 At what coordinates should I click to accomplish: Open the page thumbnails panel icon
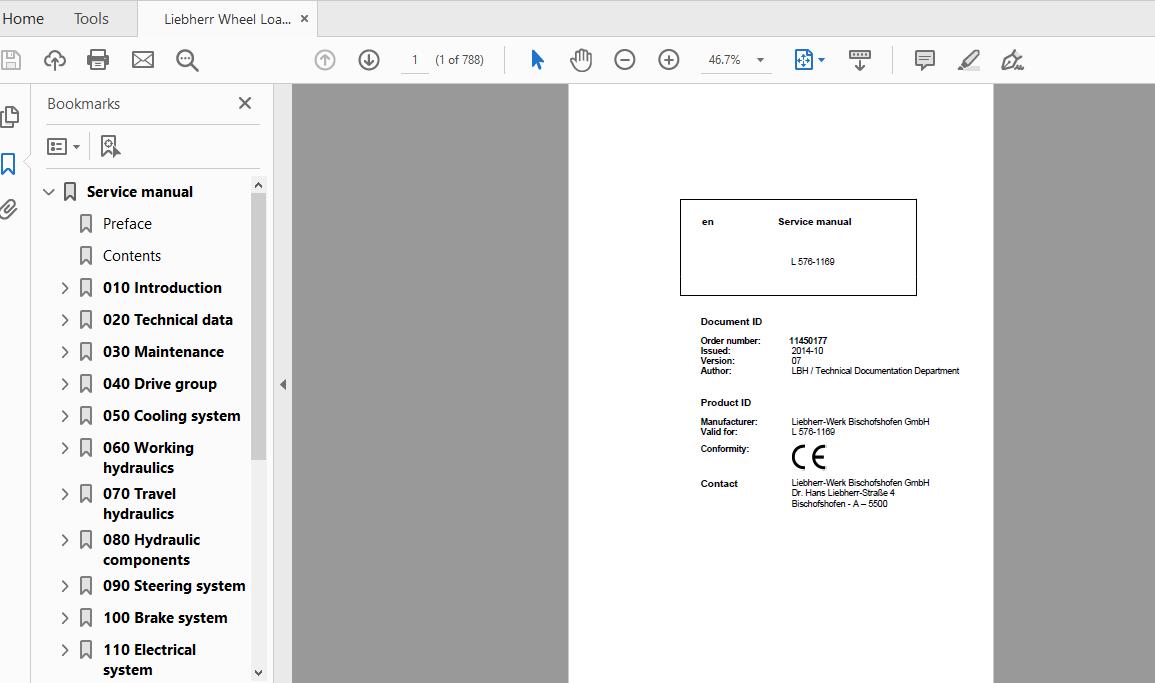coord(10,116)
